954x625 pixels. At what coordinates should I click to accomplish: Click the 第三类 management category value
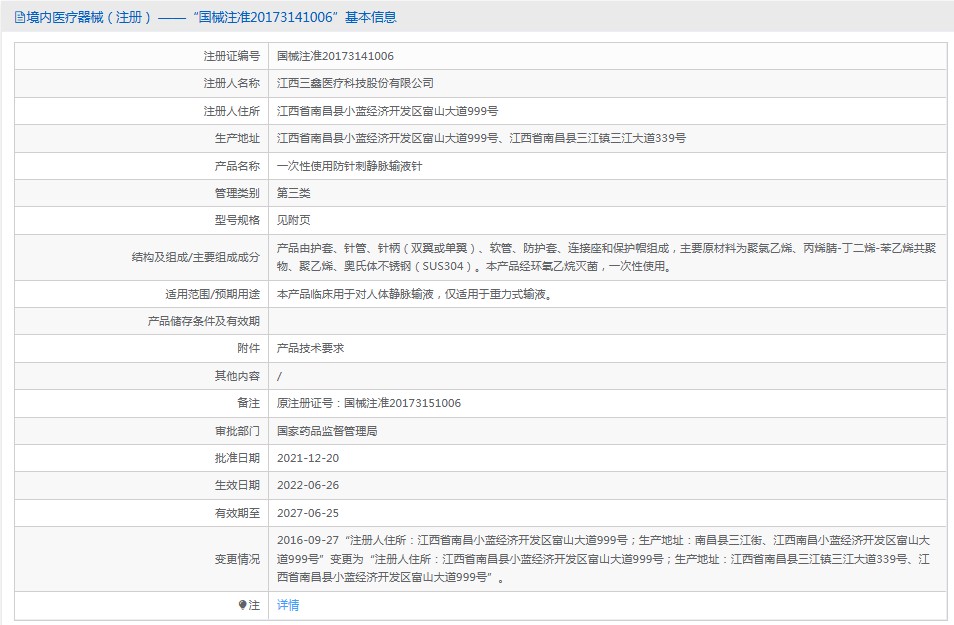coord(294,193)
